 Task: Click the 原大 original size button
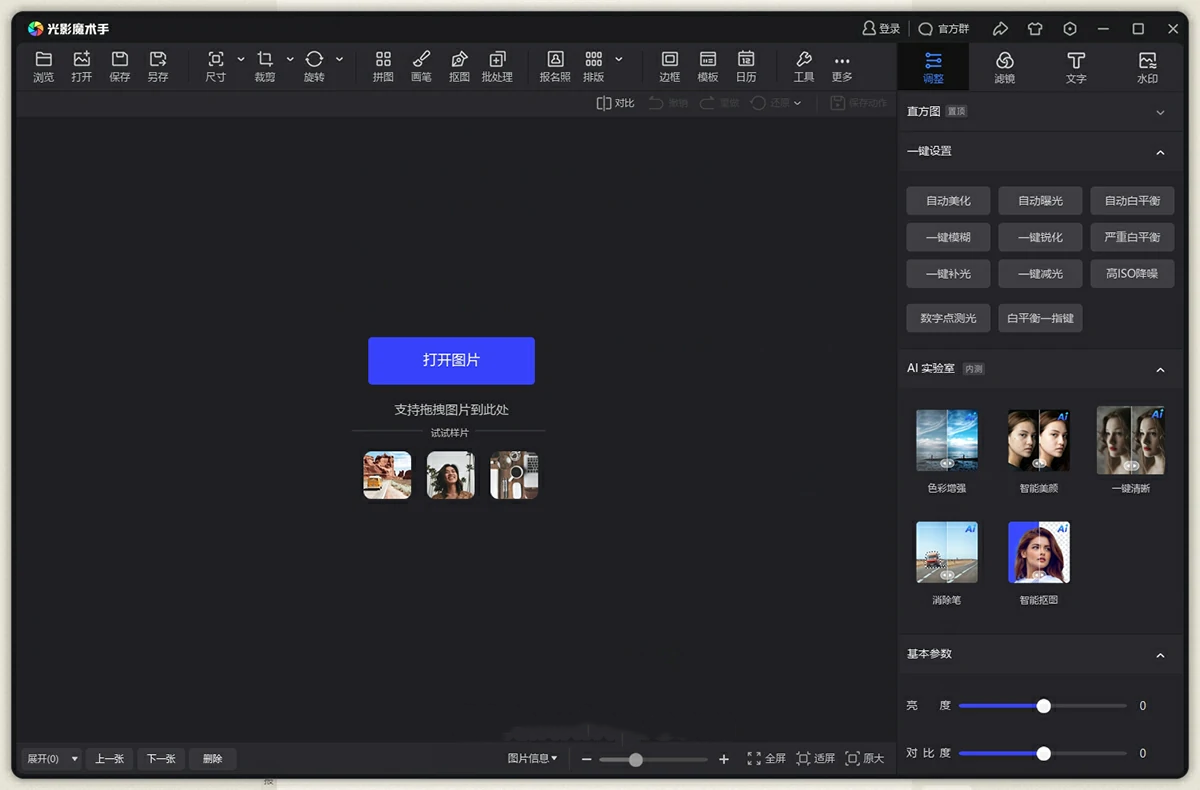click(x=865, y=759)
